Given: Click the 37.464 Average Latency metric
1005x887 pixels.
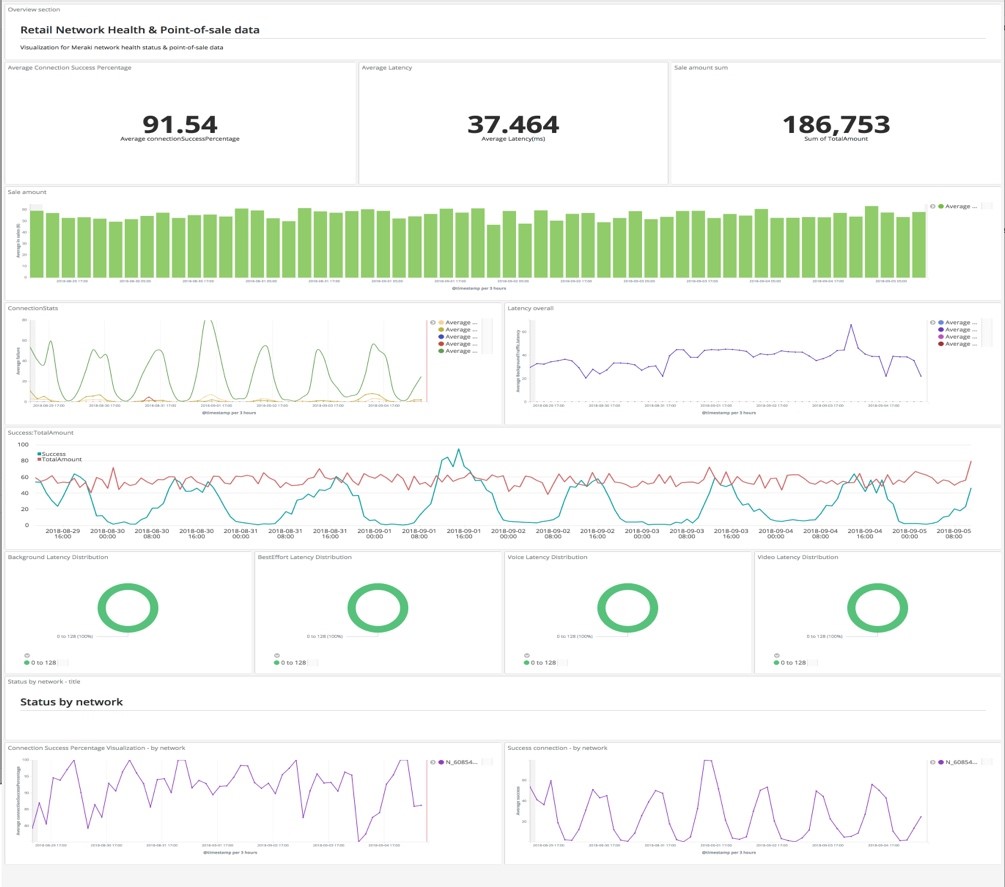Looking at the screenshot, I should (513, 125).
